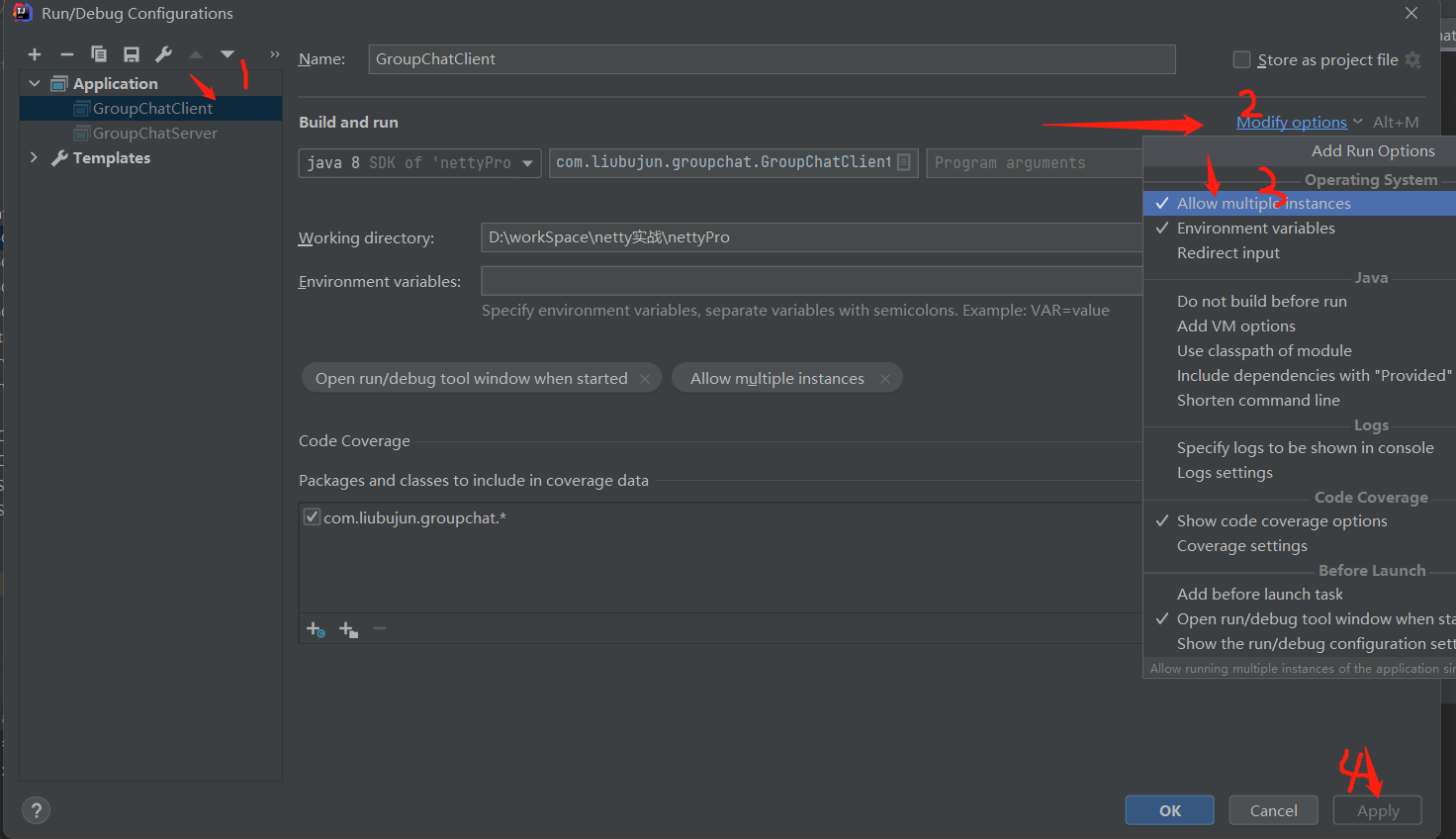Expand the Templates tree node
1456x839 pixels.
tap(35, 158)
